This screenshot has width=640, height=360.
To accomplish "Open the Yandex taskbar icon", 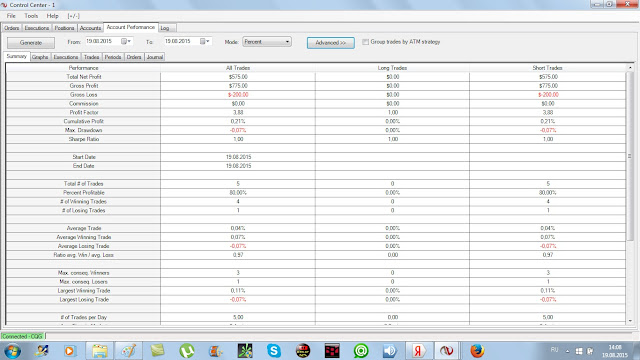I will click(418, 351).
